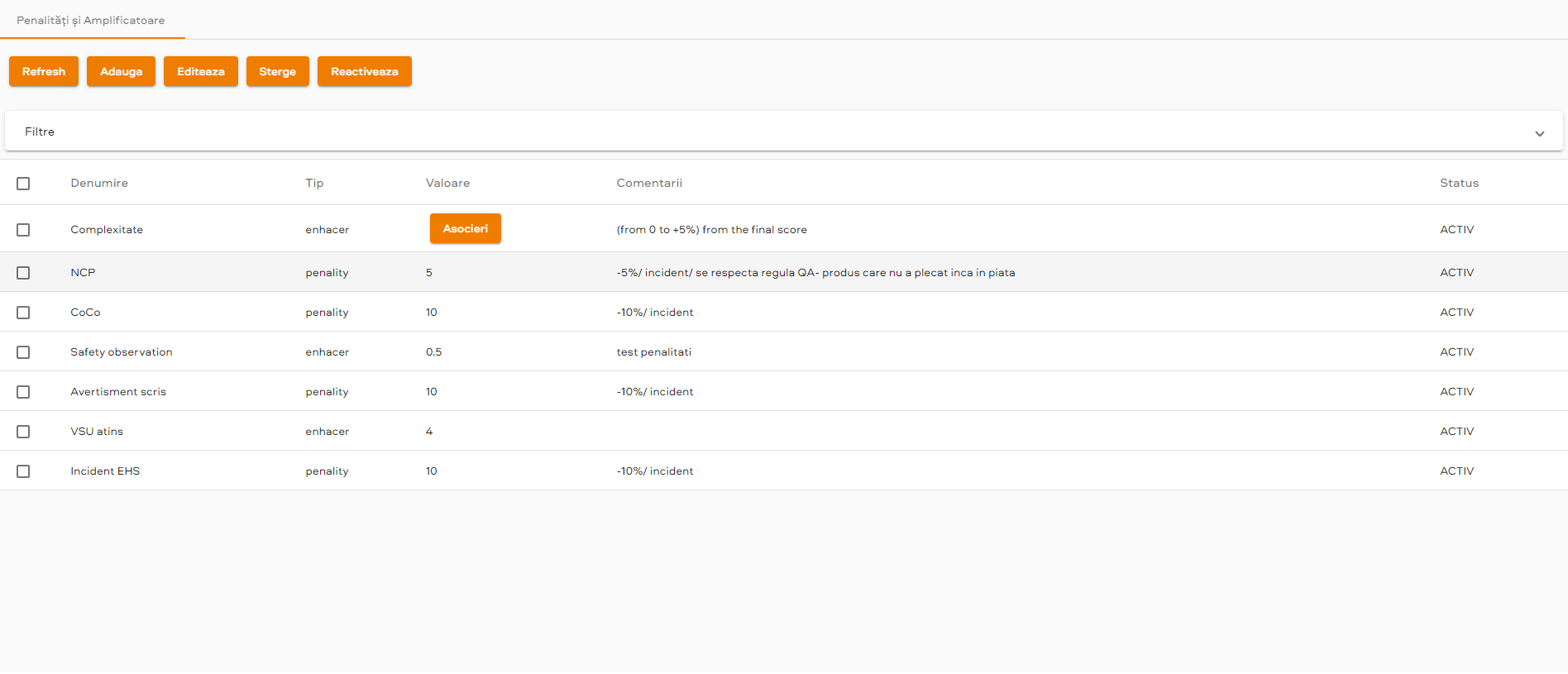The width and height of the screenshot is (1568, 674).
Task: Click the Reactiveaza button
Action: [364, 72]
